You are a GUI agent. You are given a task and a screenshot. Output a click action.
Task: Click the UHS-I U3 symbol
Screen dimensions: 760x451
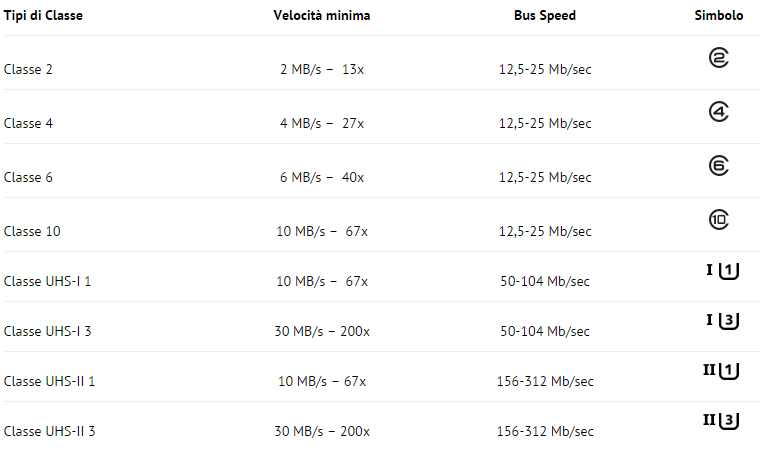(x=722, y=320)
